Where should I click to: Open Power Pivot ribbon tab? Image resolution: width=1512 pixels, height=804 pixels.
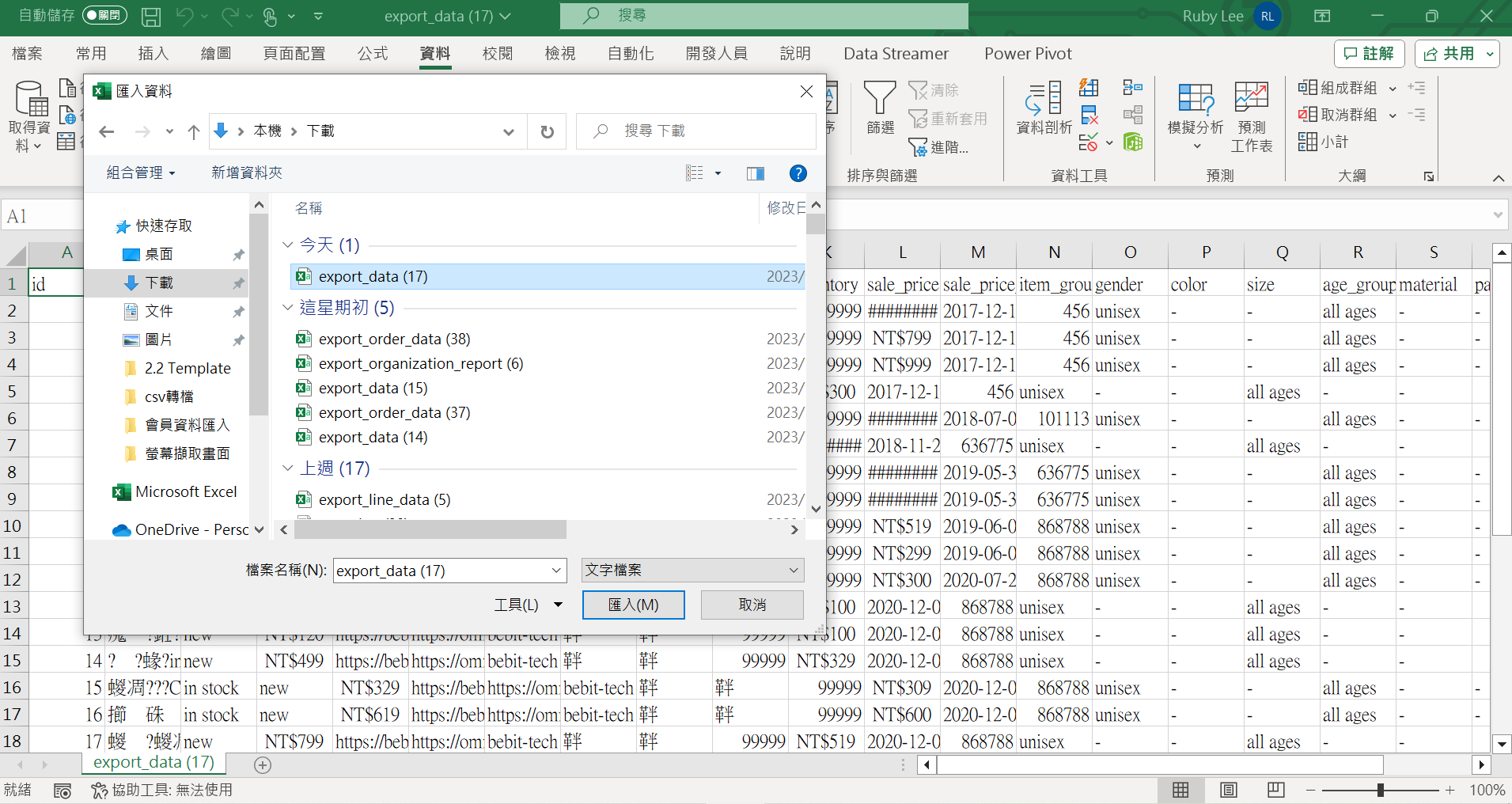[x=1028, y=54]
